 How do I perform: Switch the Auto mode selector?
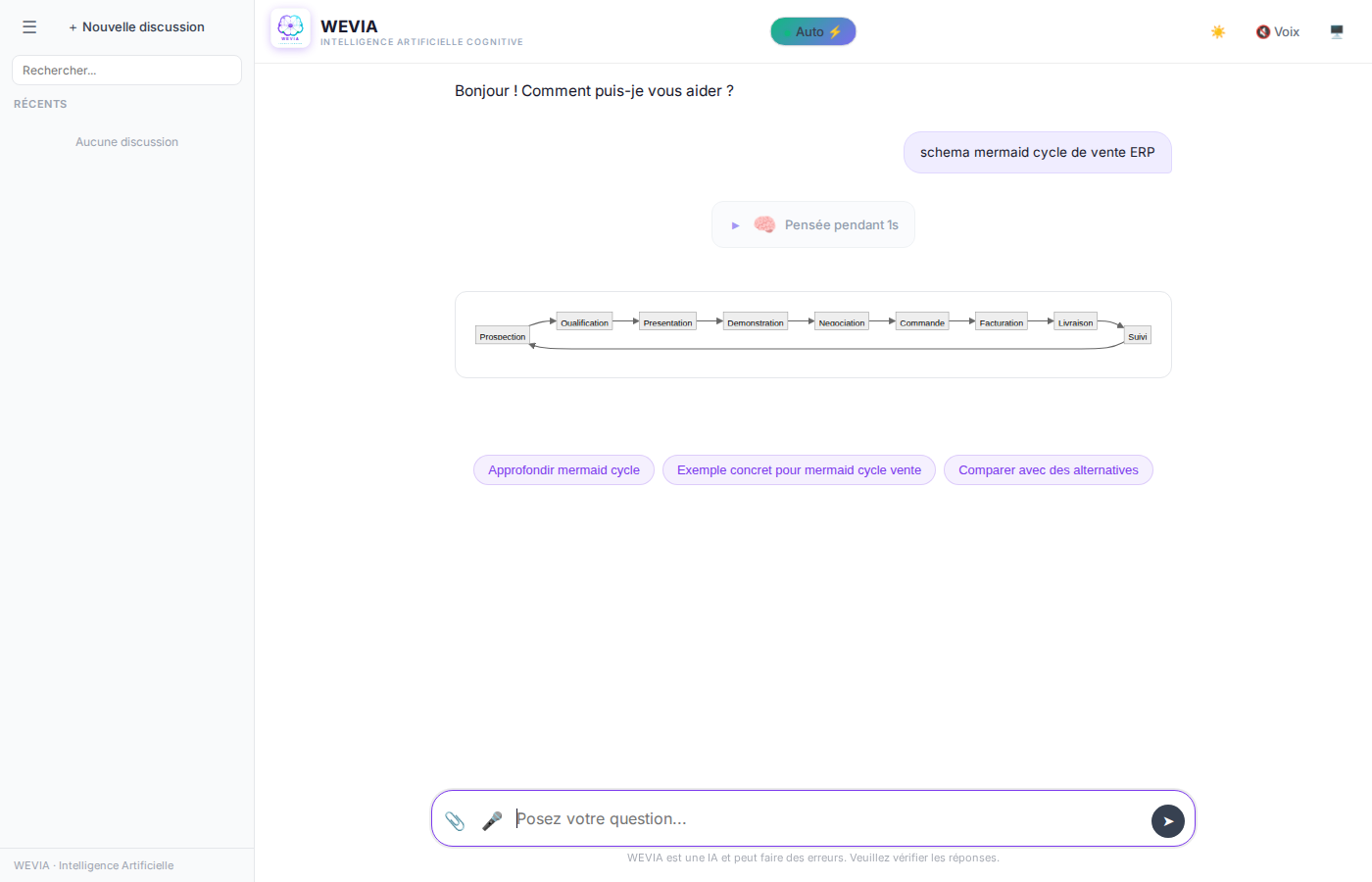click(813, 31)
